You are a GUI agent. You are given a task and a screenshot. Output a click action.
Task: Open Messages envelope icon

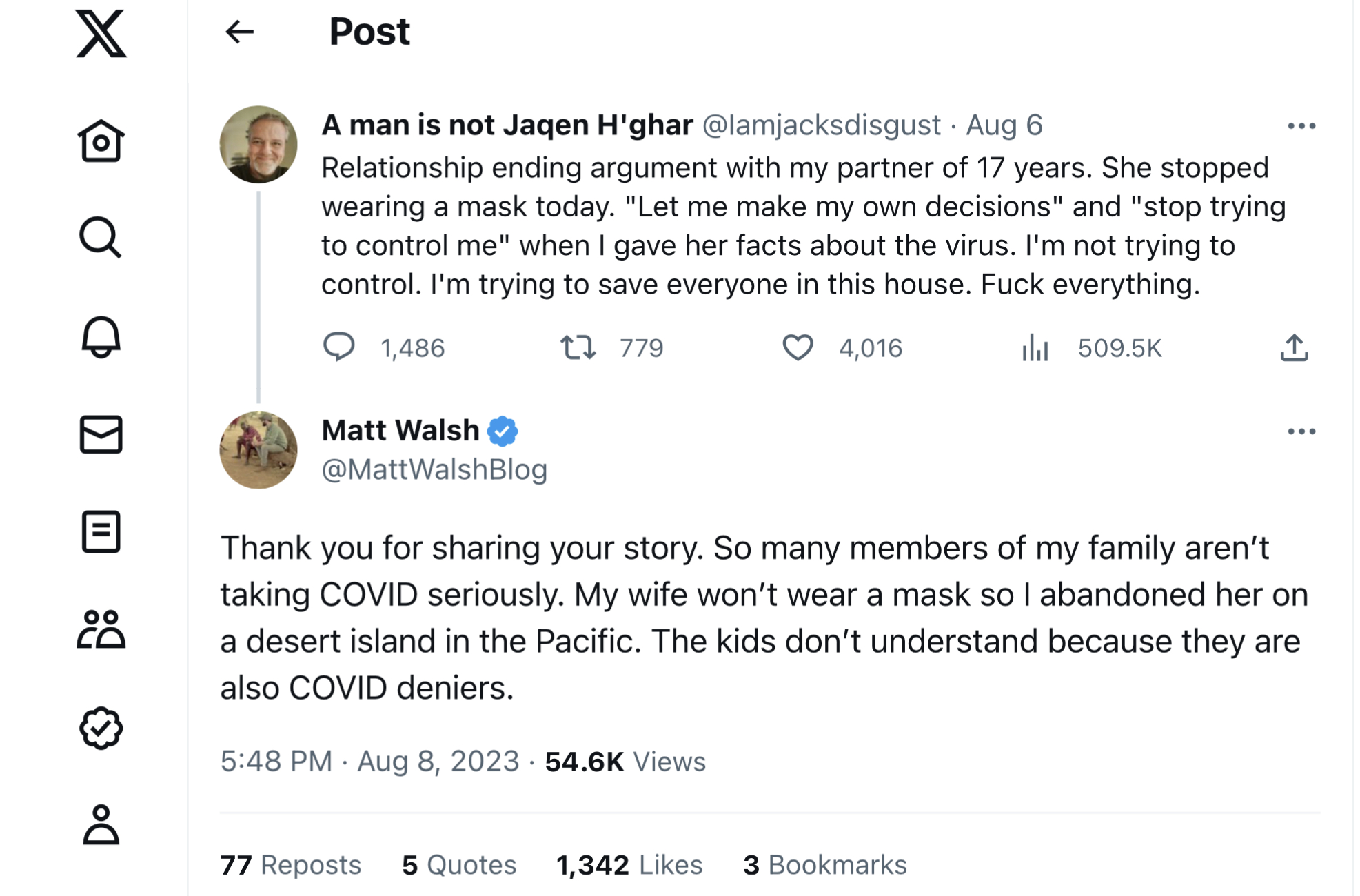101,434
